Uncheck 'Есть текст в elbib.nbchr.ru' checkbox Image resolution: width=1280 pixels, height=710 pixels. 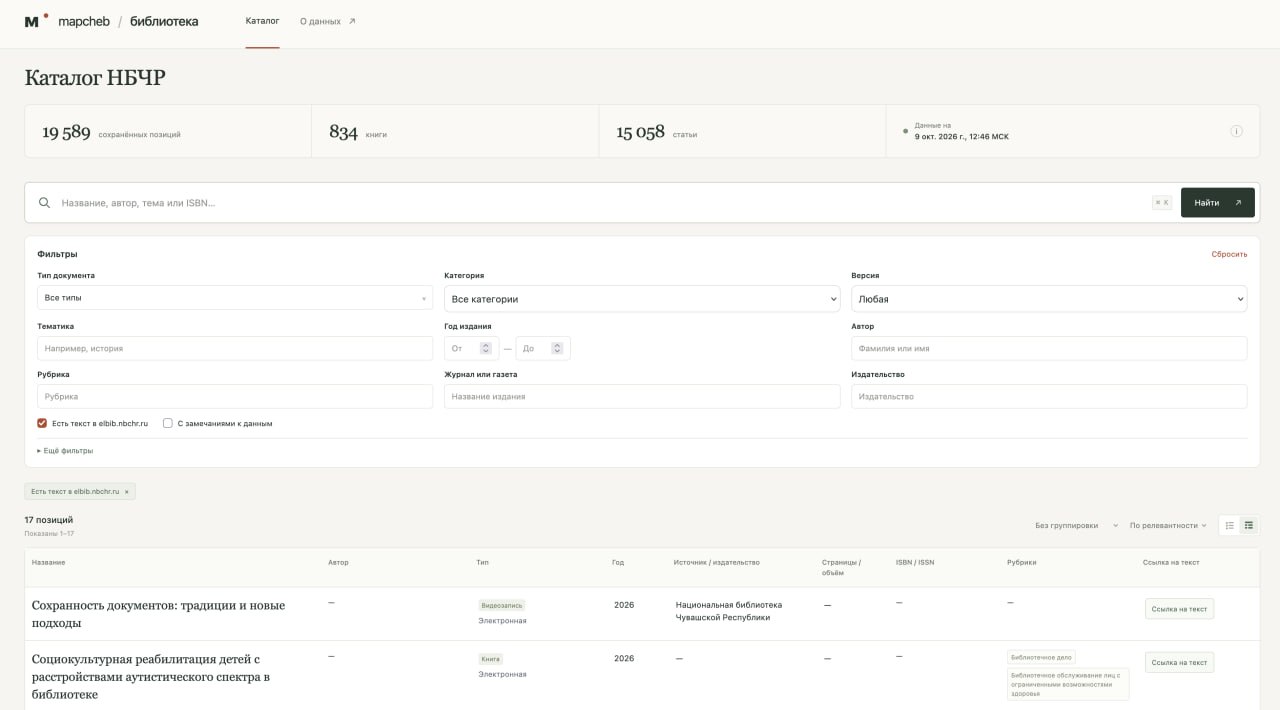[x=42, y=423]
